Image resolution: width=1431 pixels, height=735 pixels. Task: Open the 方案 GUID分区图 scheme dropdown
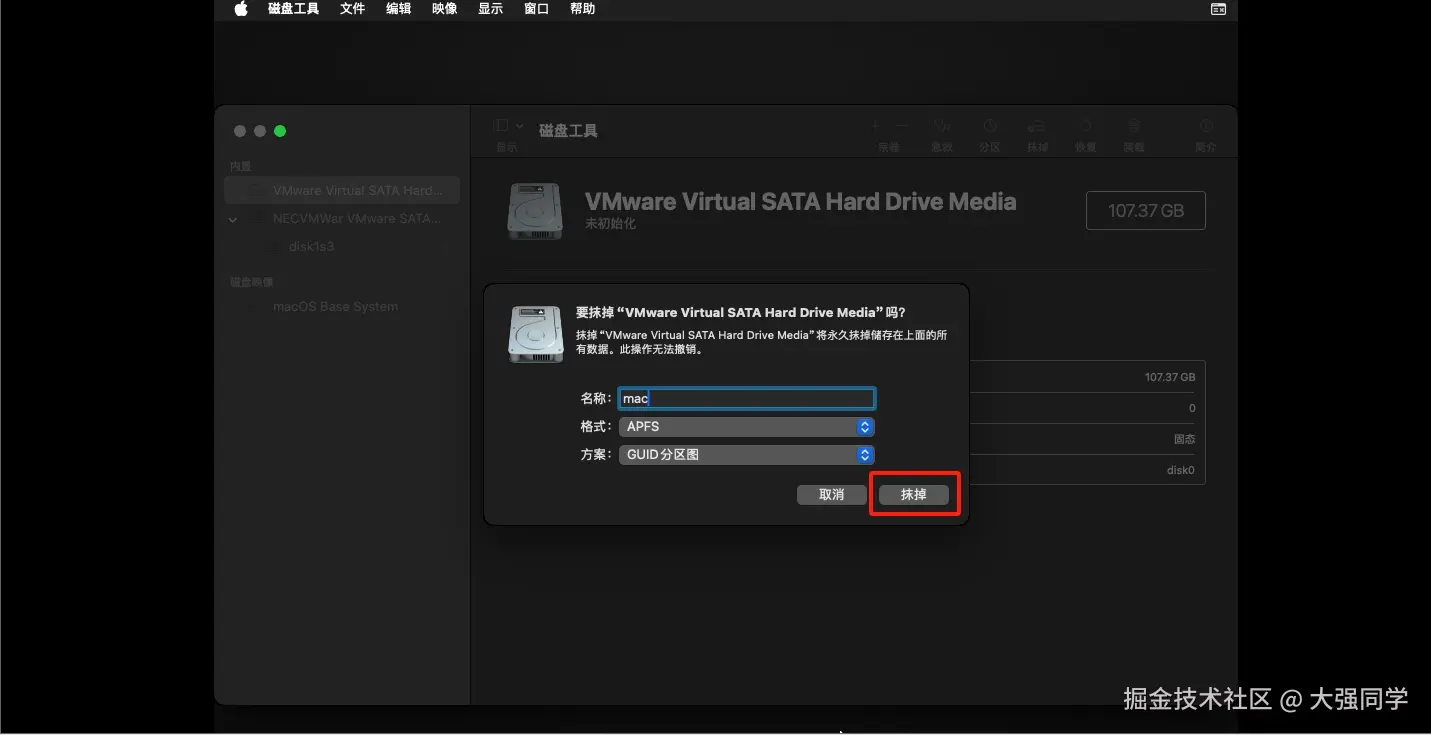click(x=746, y=455)
